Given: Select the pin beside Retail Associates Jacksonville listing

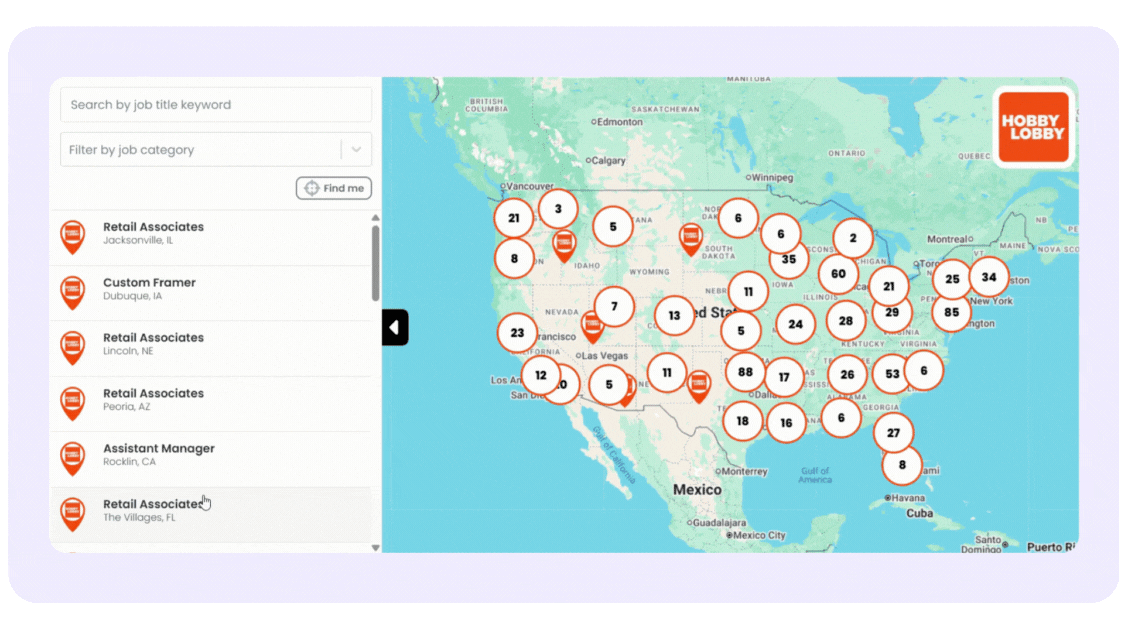Looking at the screenshot, I should pos(72,237).
